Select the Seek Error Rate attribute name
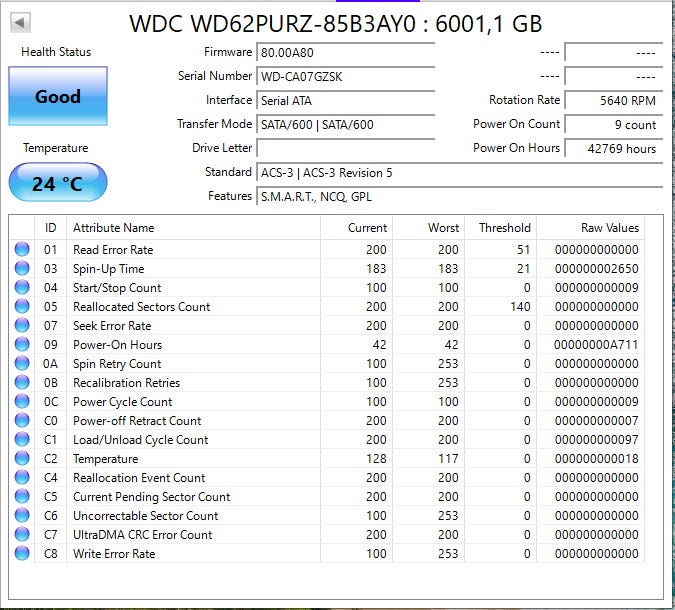 pos(112,325)
